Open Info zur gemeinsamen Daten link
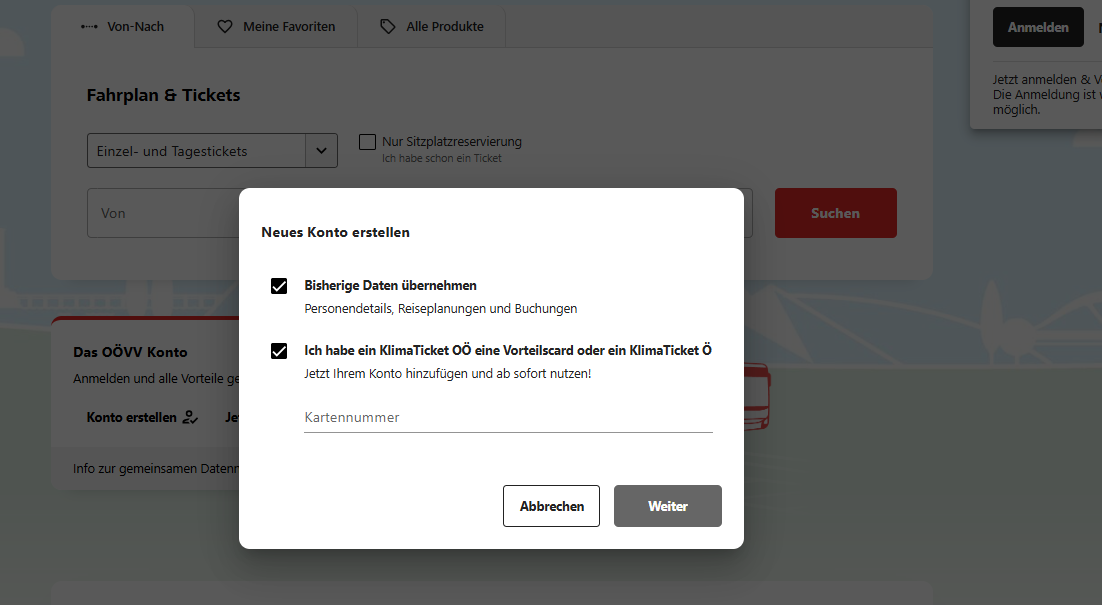 tap(155, 468)
